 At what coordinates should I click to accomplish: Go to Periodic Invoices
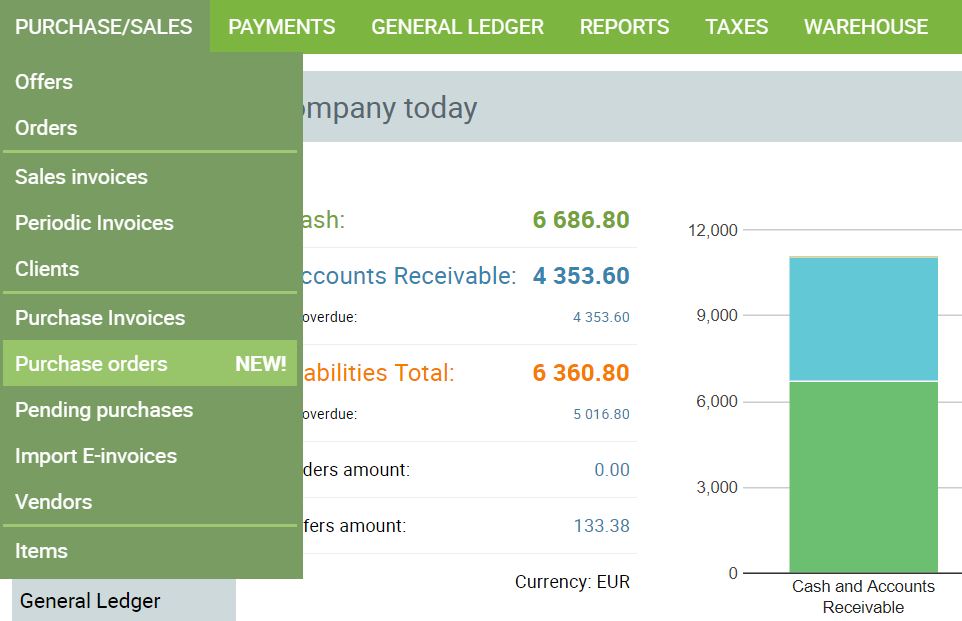(x=94, y=223)
